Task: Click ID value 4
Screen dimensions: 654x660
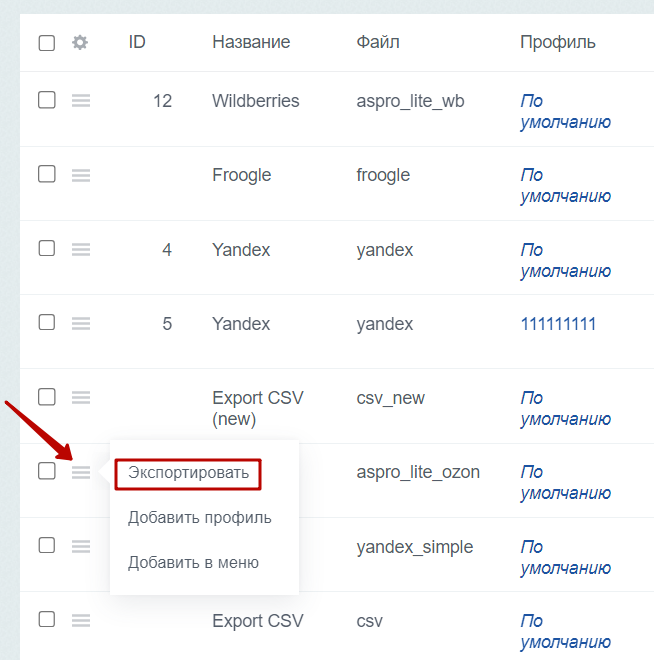Action: pyautogui.click(x=167, y=250)
